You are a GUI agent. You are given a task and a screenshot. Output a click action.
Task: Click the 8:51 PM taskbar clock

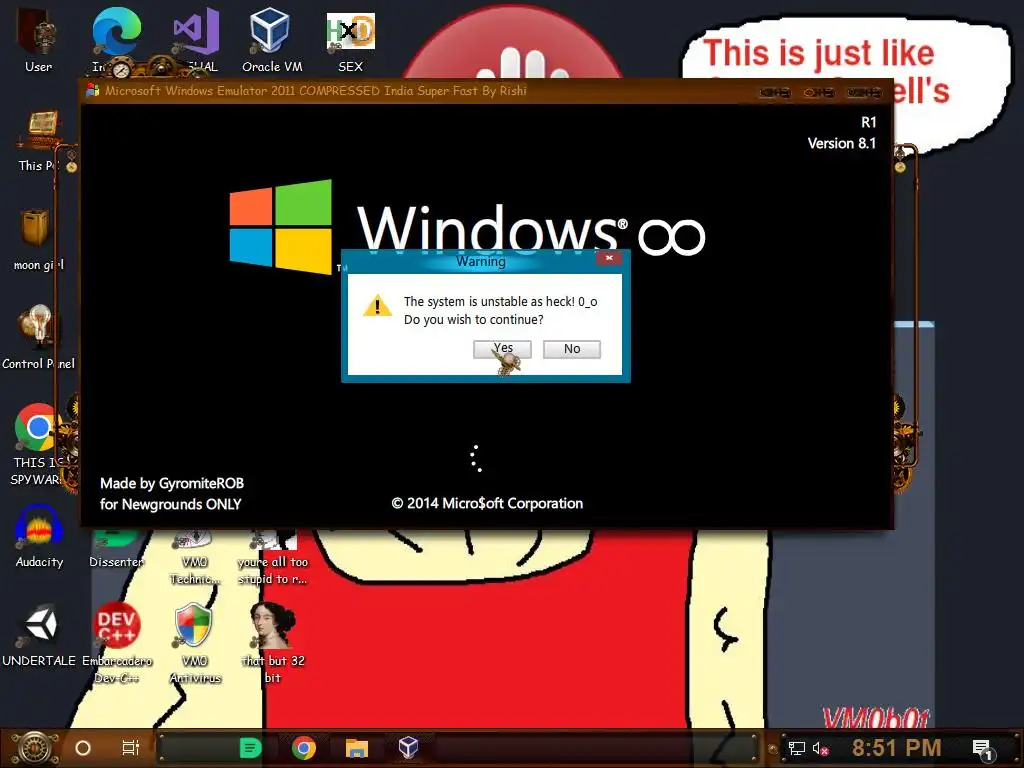tap(896, 748)
